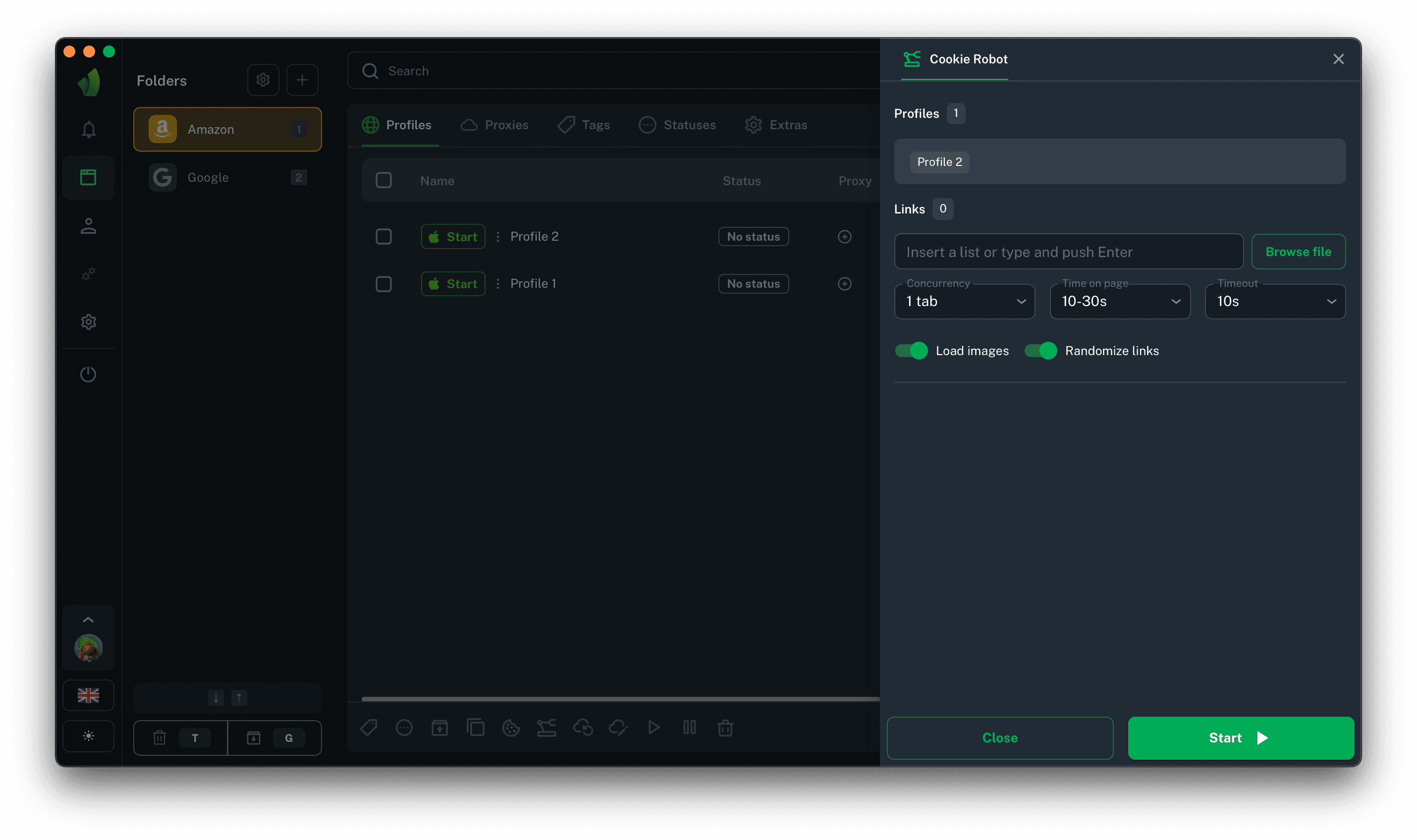The width and height of the screenshot is (1417, 840).
Task: Add a new folder with plus icon
Action: tap(302, 80)
